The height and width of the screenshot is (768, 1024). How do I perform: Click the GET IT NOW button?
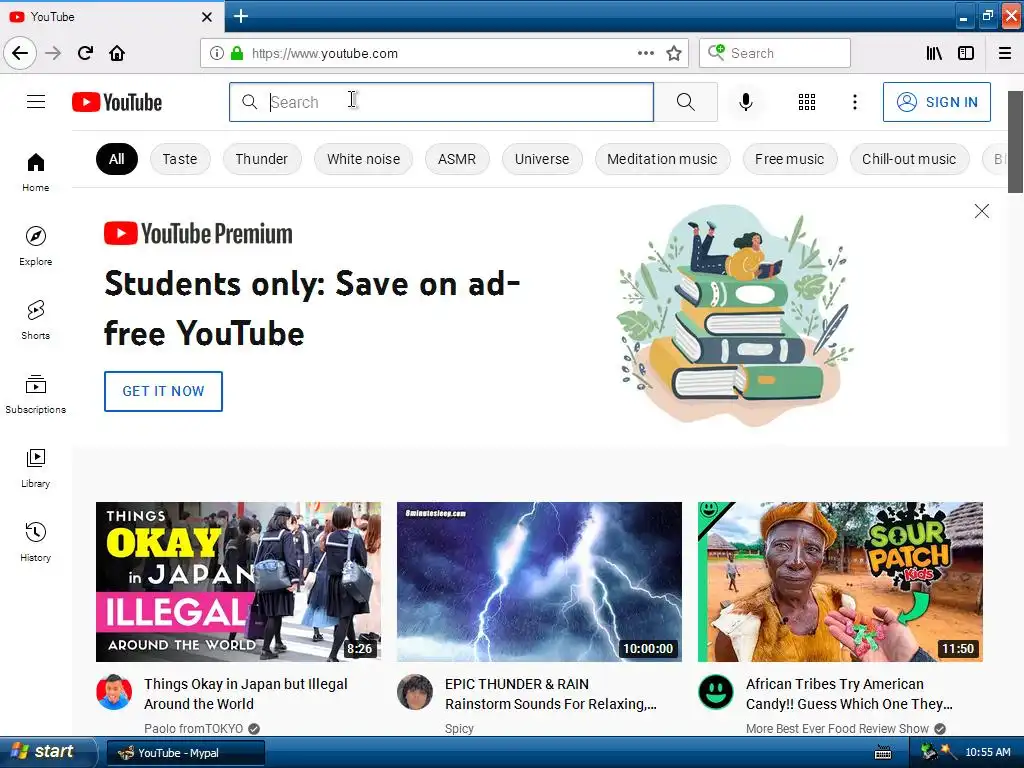tap(163, 391)
